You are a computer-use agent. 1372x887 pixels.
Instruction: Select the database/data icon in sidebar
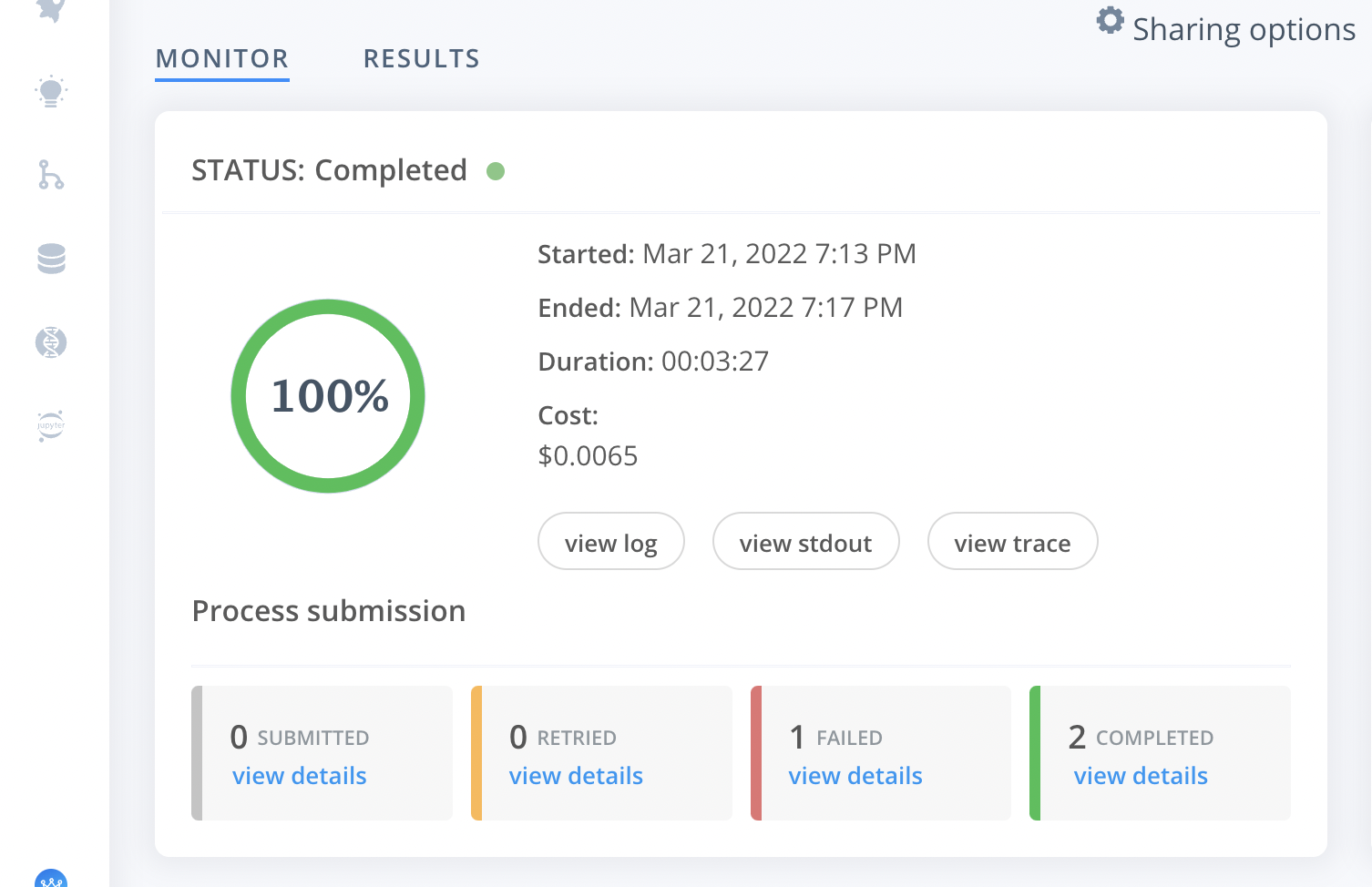tap(50, 259)
